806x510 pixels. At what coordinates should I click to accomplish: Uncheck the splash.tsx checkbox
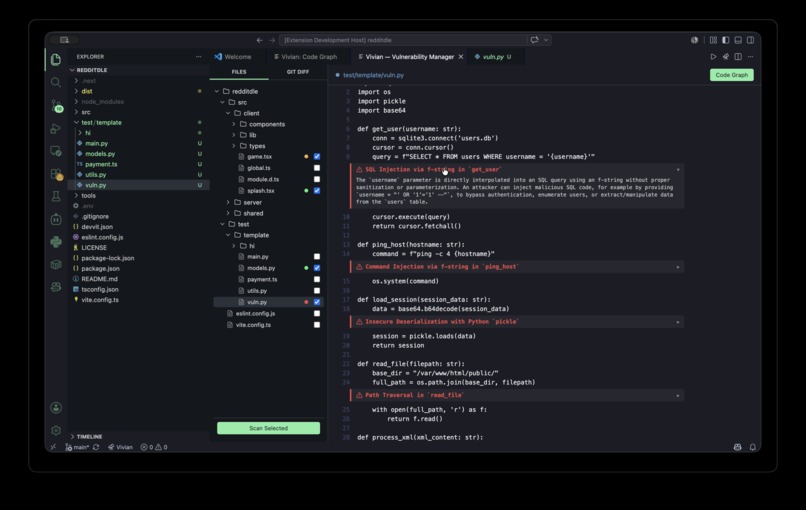point(317,190)
